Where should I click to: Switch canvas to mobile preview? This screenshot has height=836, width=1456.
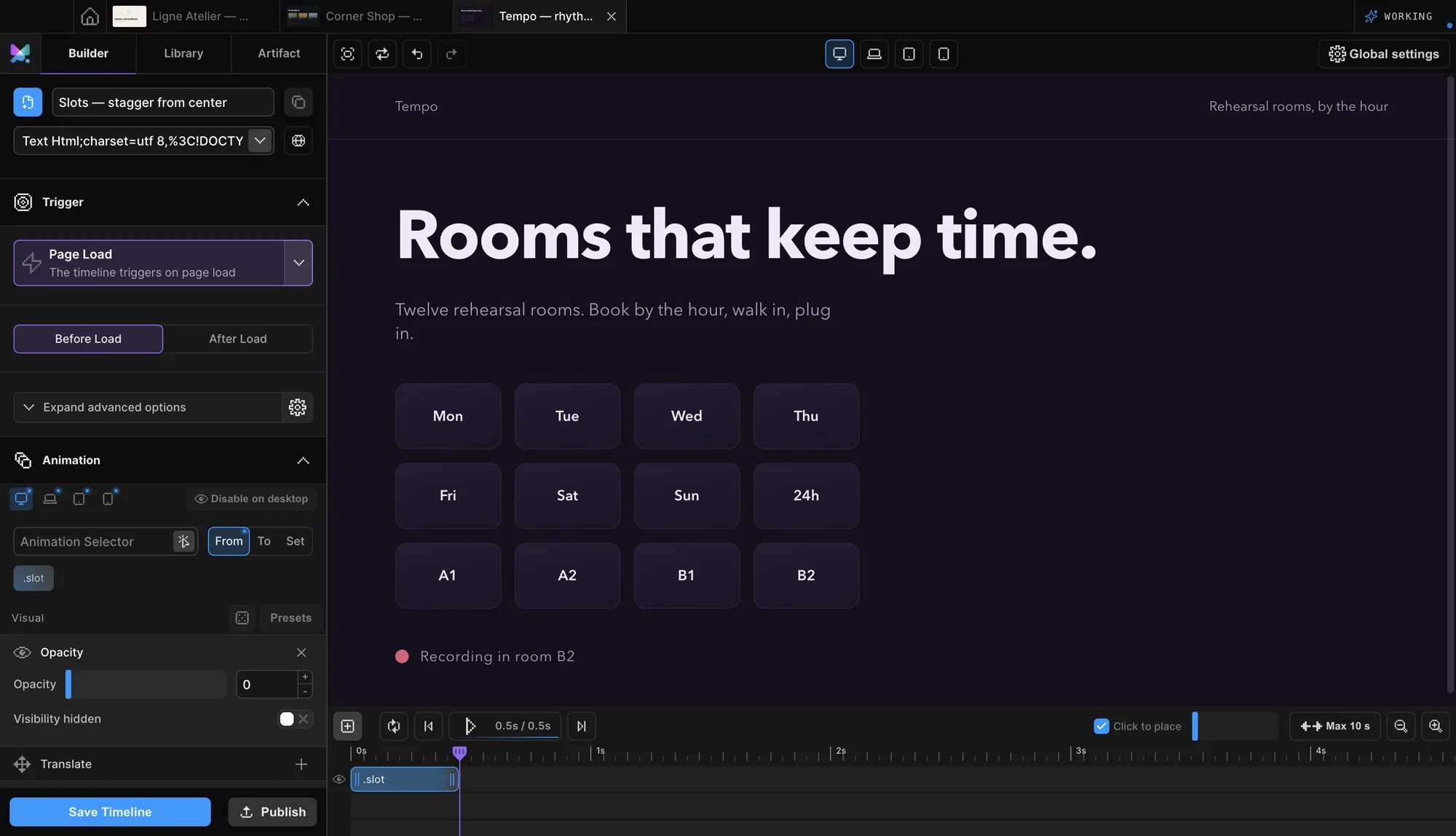point(943,54)
